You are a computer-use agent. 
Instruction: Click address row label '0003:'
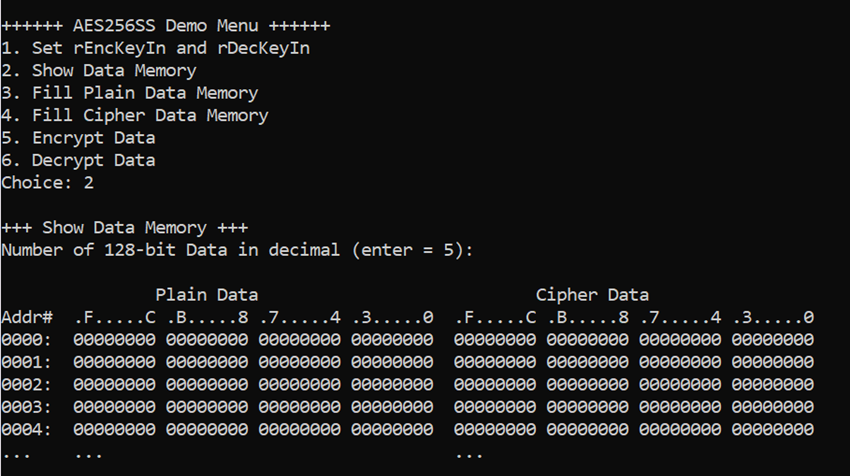coord(26,407)
